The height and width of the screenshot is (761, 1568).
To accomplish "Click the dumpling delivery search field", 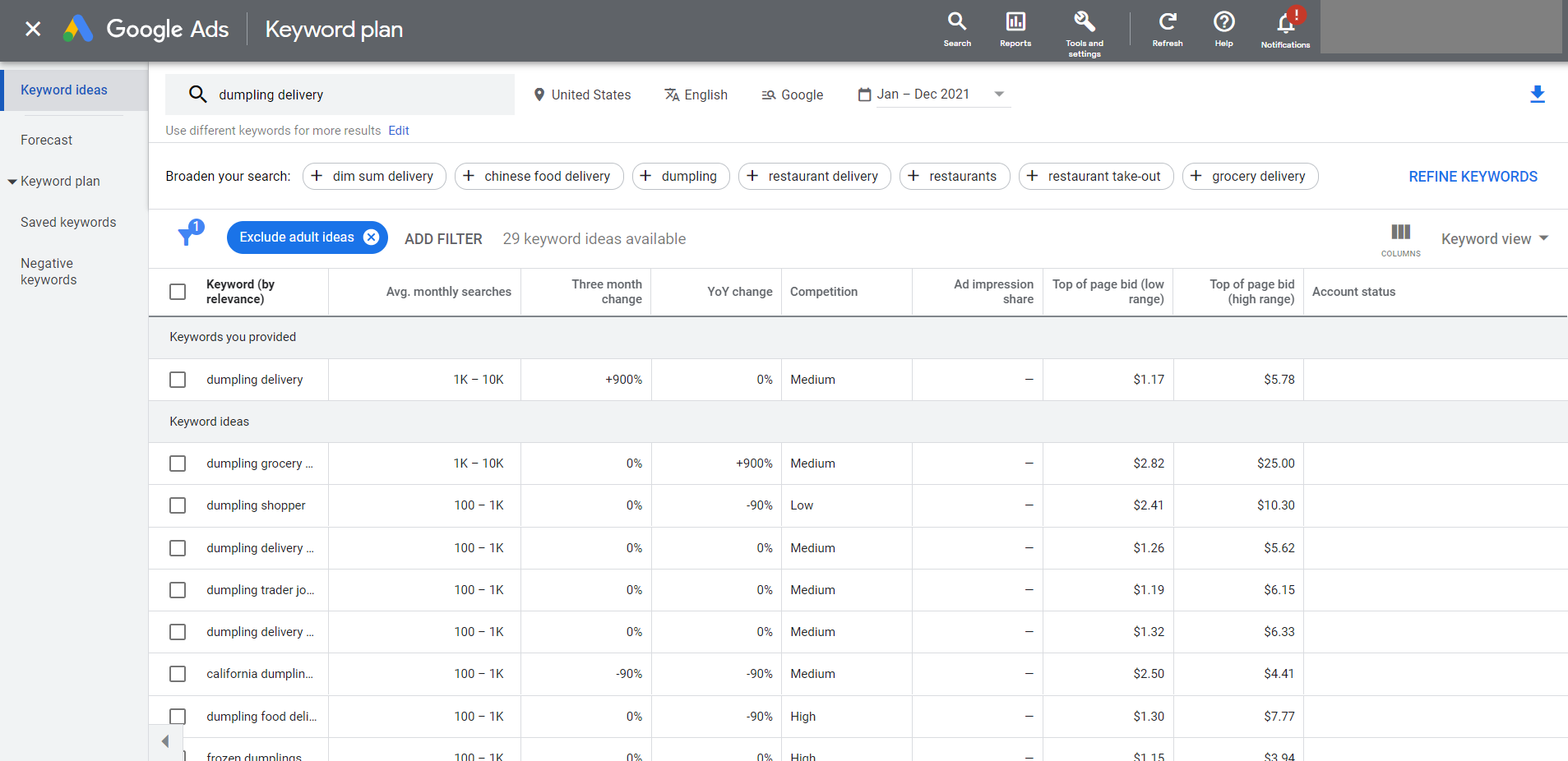I will (340, 95).
